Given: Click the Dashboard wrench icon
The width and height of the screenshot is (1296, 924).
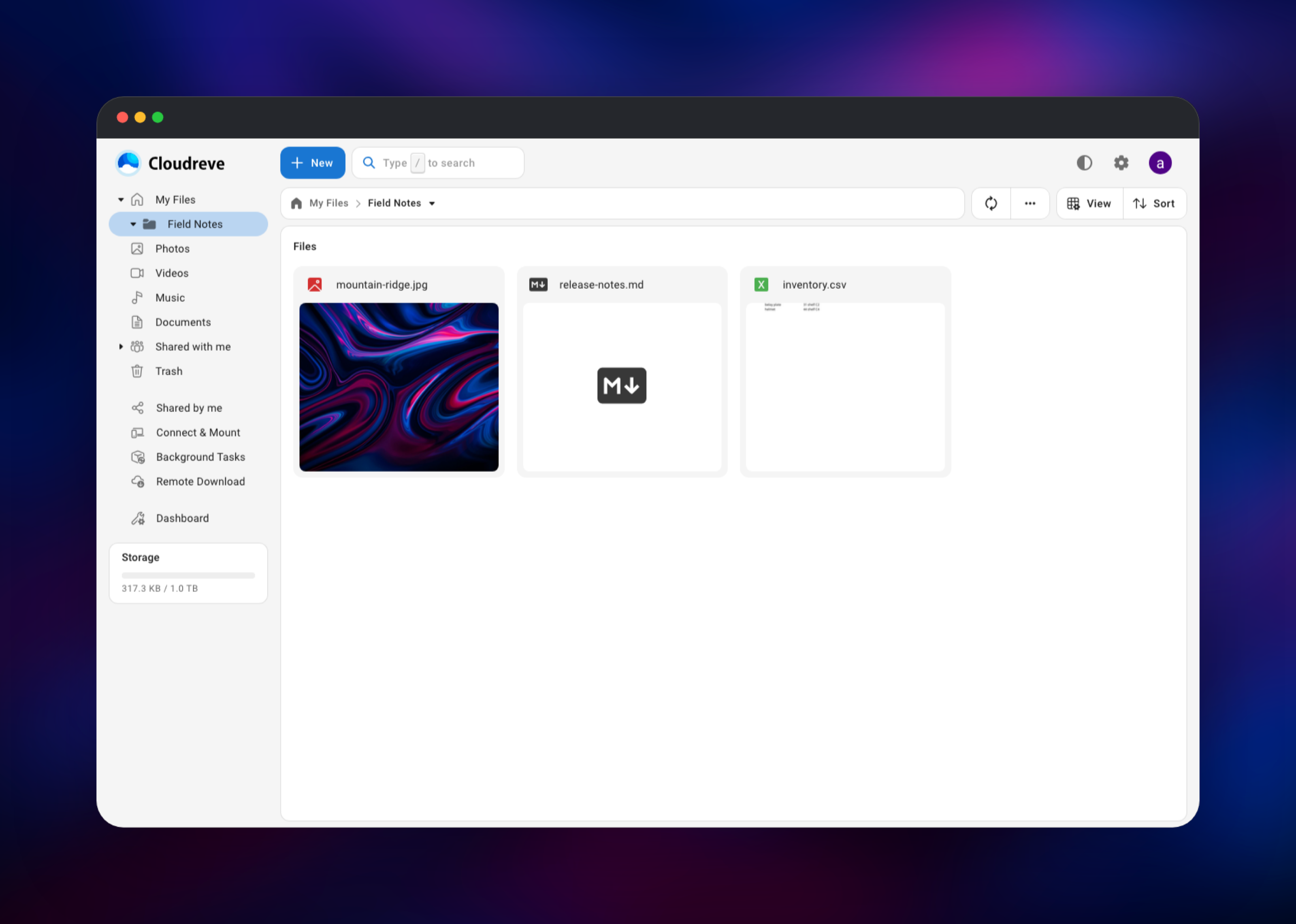Looking at the screenshot, I should [x=138, y=518].
